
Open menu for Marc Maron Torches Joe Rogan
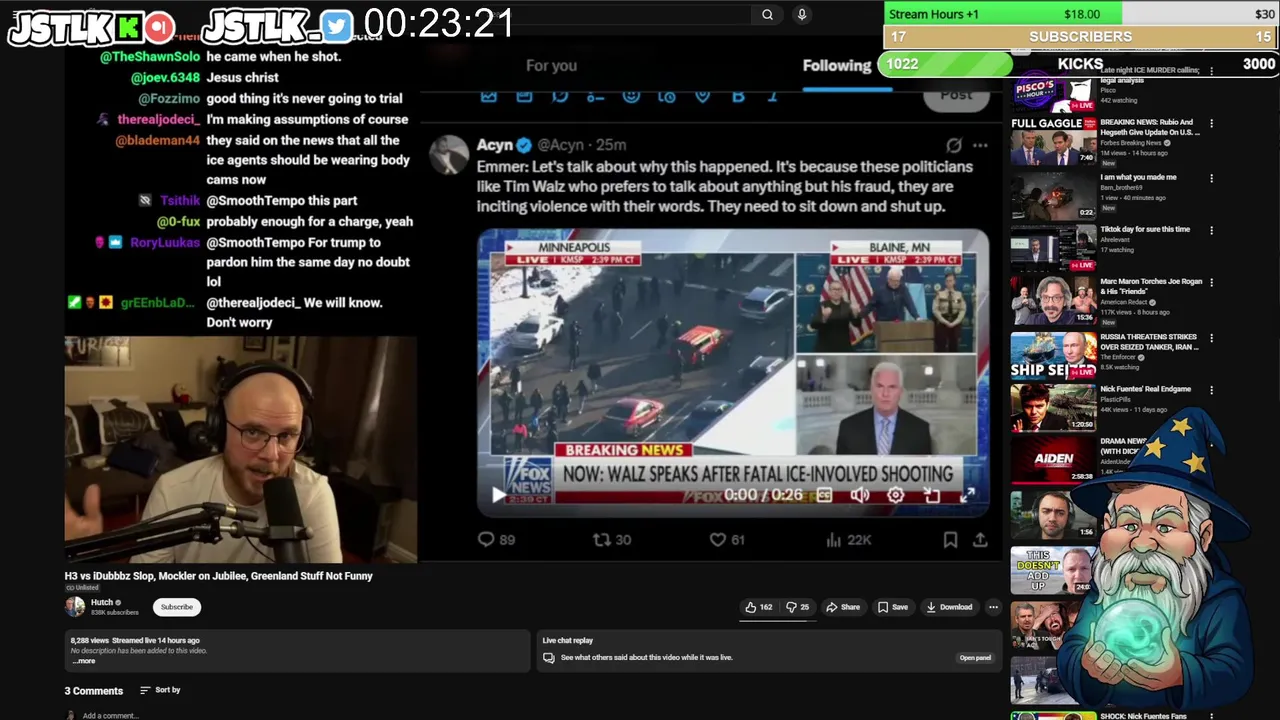click(x=1211, y=283)
